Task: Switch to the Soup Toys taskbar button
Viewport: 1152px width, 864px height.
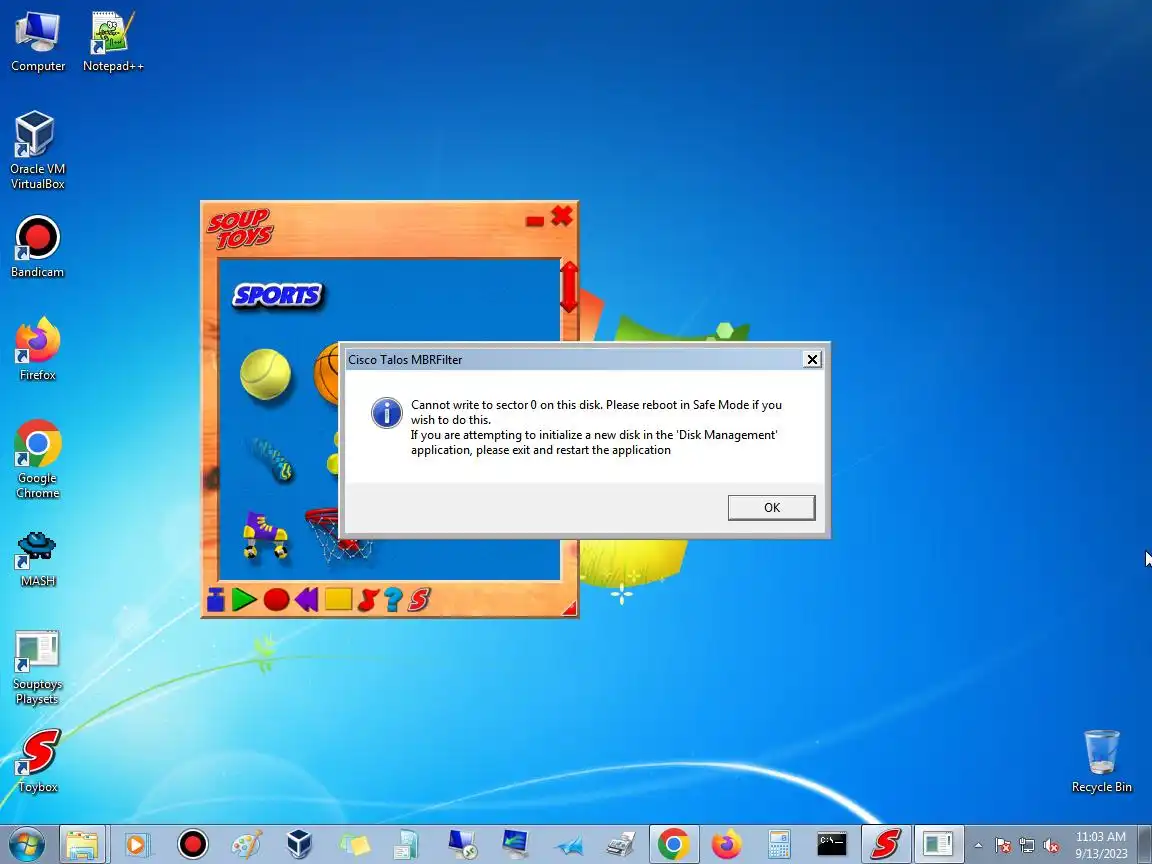Action: [885, 844]
